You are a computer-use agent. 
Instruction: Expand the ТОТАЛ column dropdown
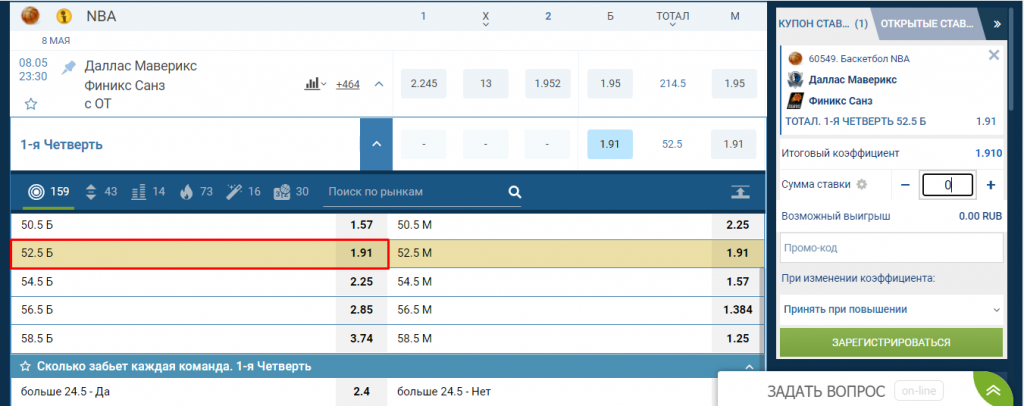pos(672,28)
